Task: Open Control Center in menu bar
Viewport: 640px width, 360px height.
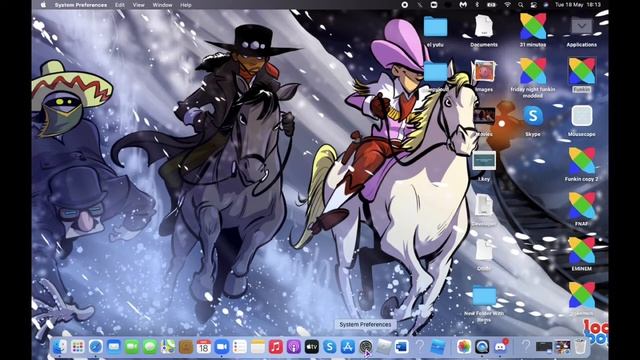Action: click(x=533, y=5)
